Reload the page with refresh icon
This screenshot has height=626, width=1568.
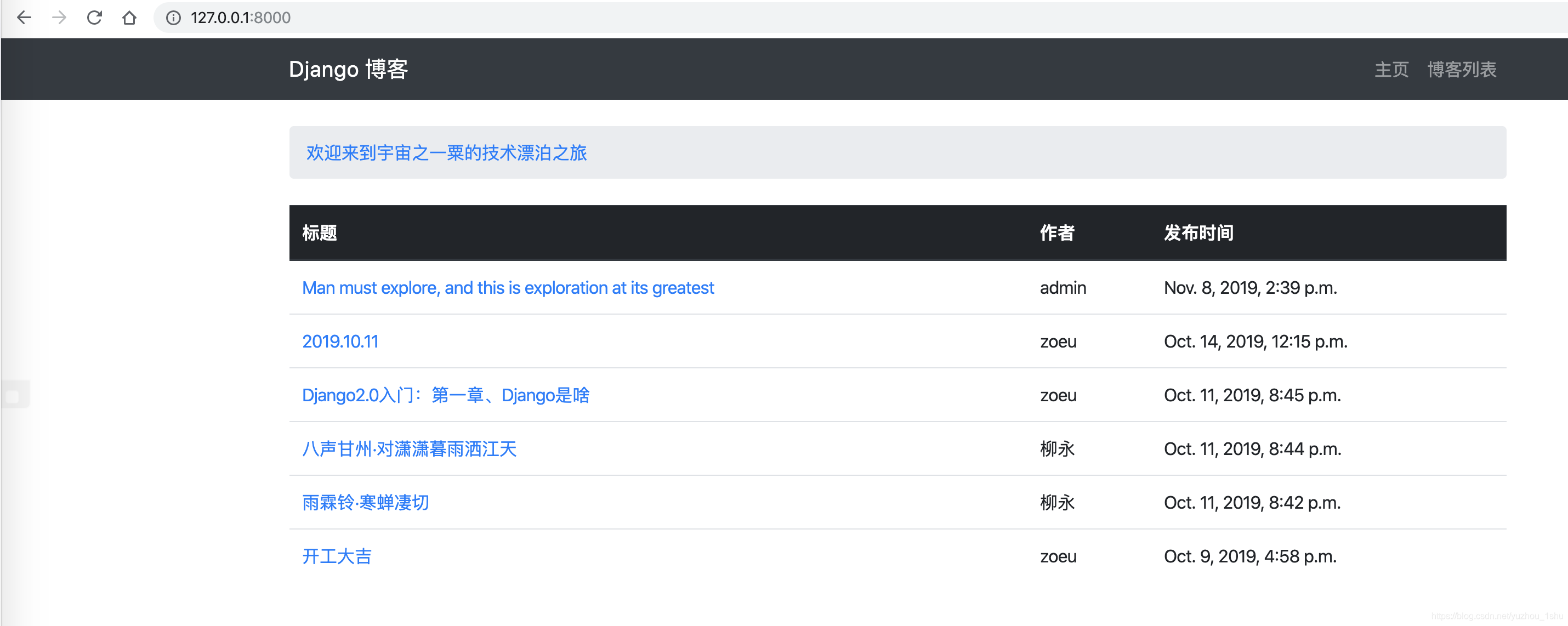tap(94, 18)
